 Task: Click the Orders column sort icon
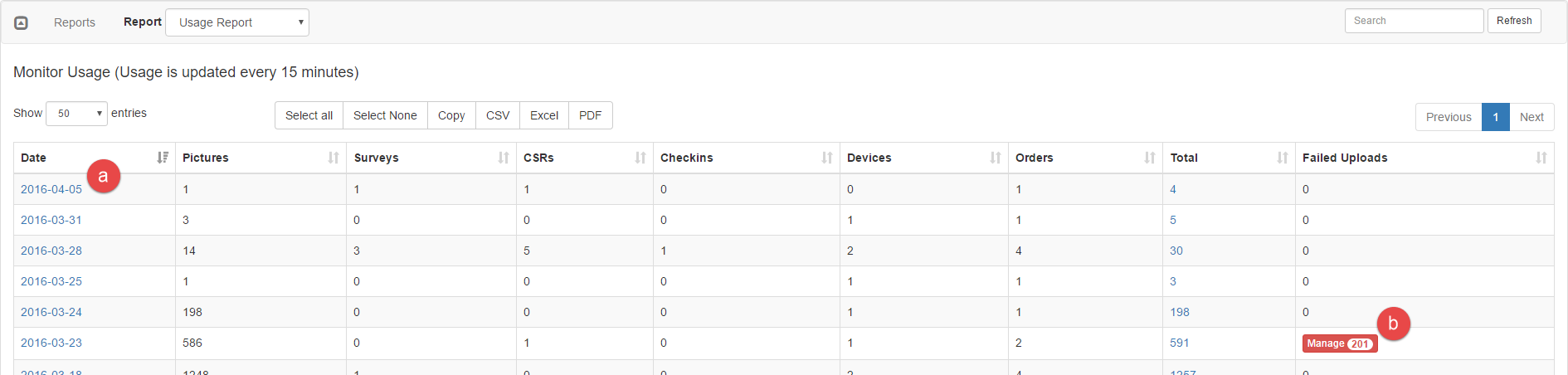click(1150, 158)
